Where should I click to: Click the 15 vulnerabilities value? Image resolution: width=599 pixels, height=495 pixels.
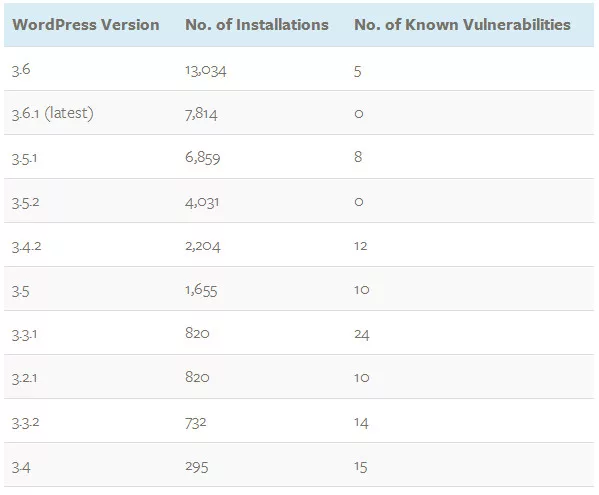(x=361, y=467)
